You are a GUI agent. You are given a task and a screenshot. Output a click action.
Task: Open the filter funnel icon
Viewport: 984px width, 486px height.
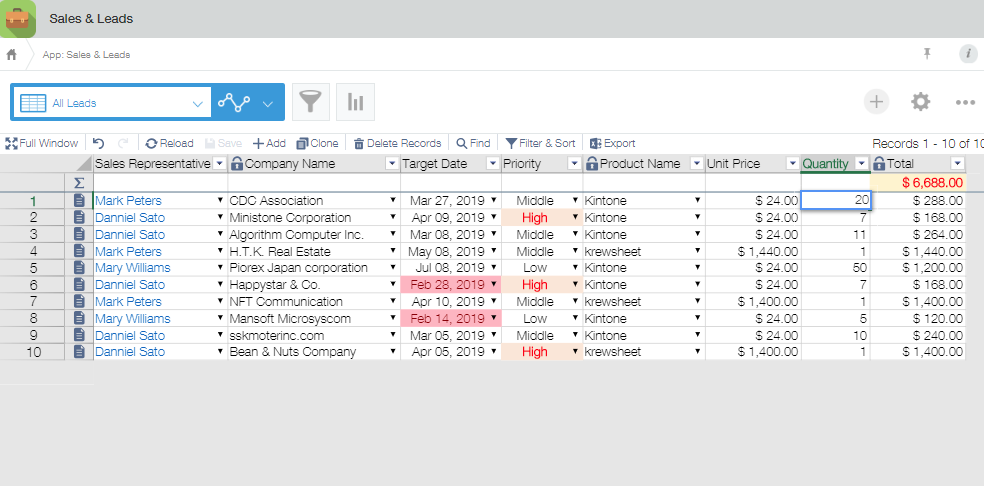click(x=313, y=101)
